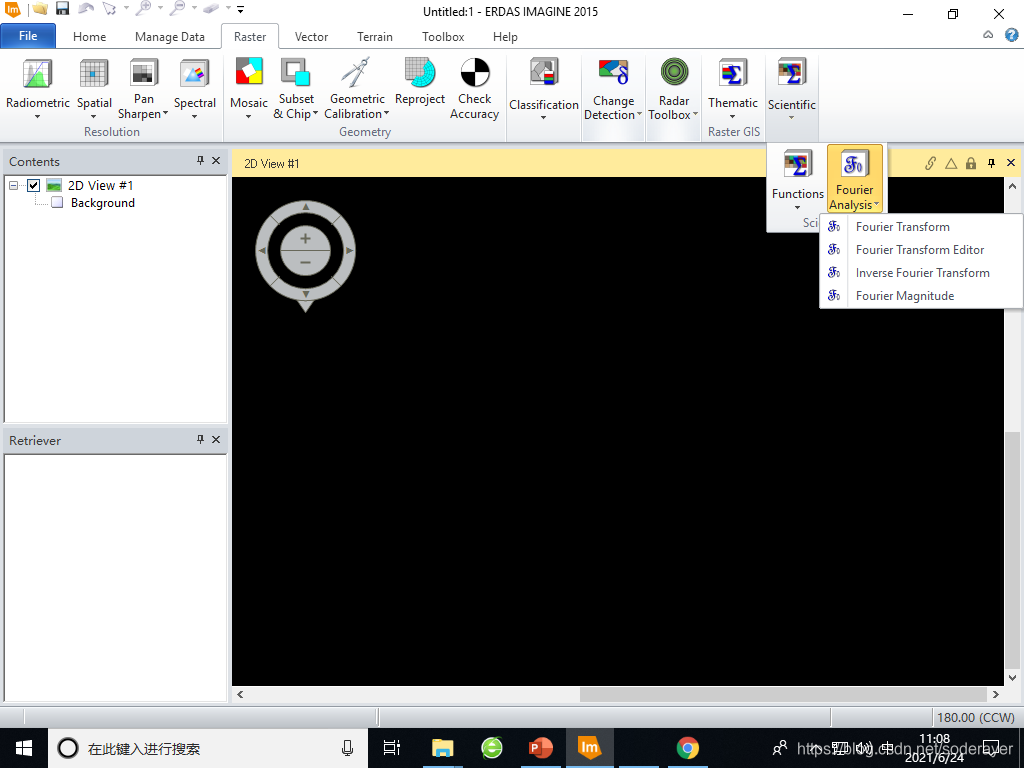Expand the Classification dropdown arrow

(544, 118)
